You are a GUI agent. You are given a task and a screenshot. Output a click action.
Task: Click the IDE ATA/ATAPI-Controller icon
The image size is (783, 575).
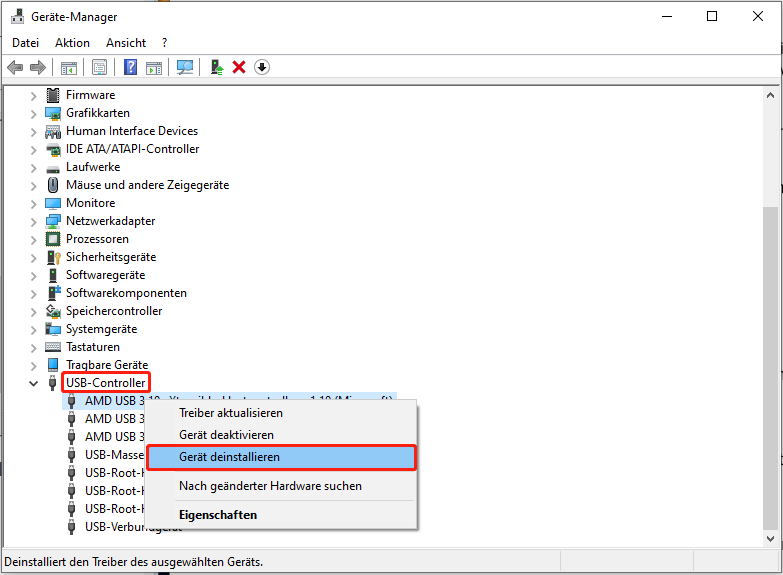click(x=53, y=149)
